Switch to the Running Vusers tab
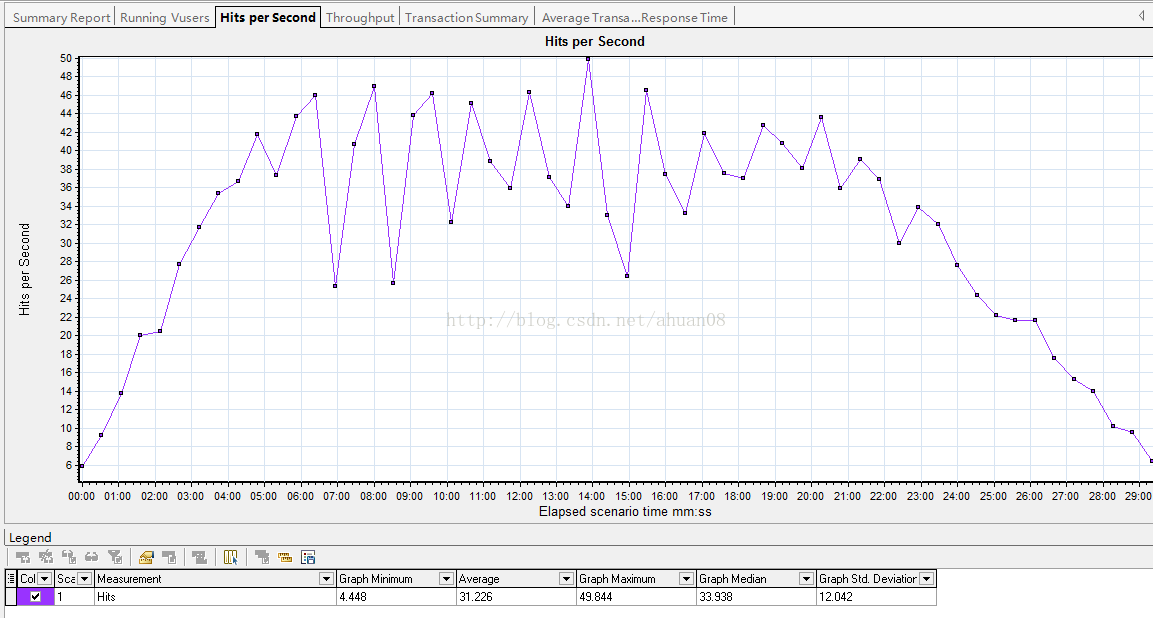 pos(165,18)
